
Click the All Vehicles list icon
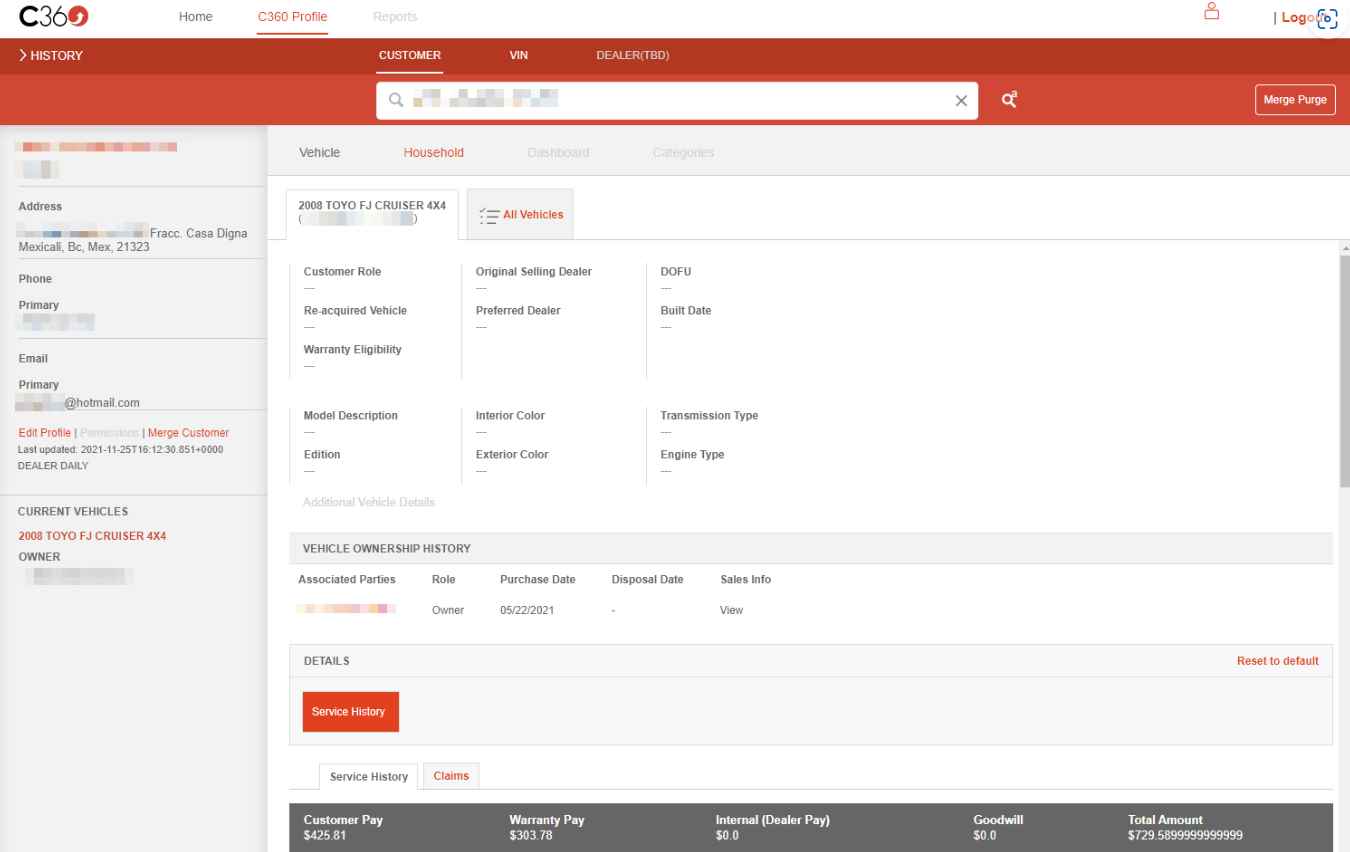pos(489,215)
